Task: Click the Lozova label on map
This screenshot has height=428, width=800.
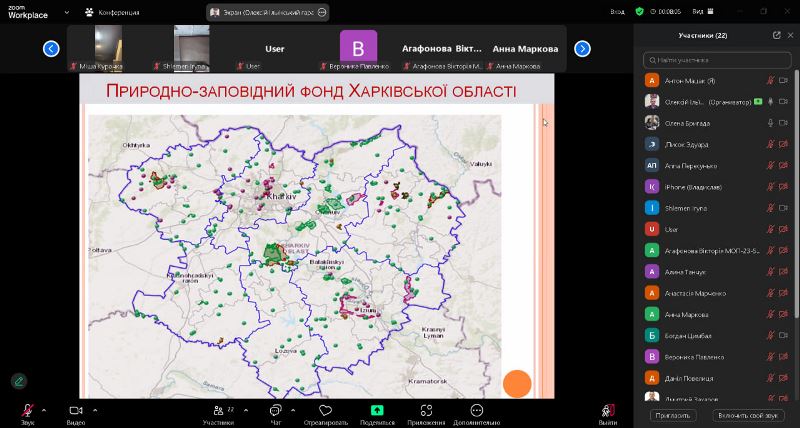Action: [286, 351]
